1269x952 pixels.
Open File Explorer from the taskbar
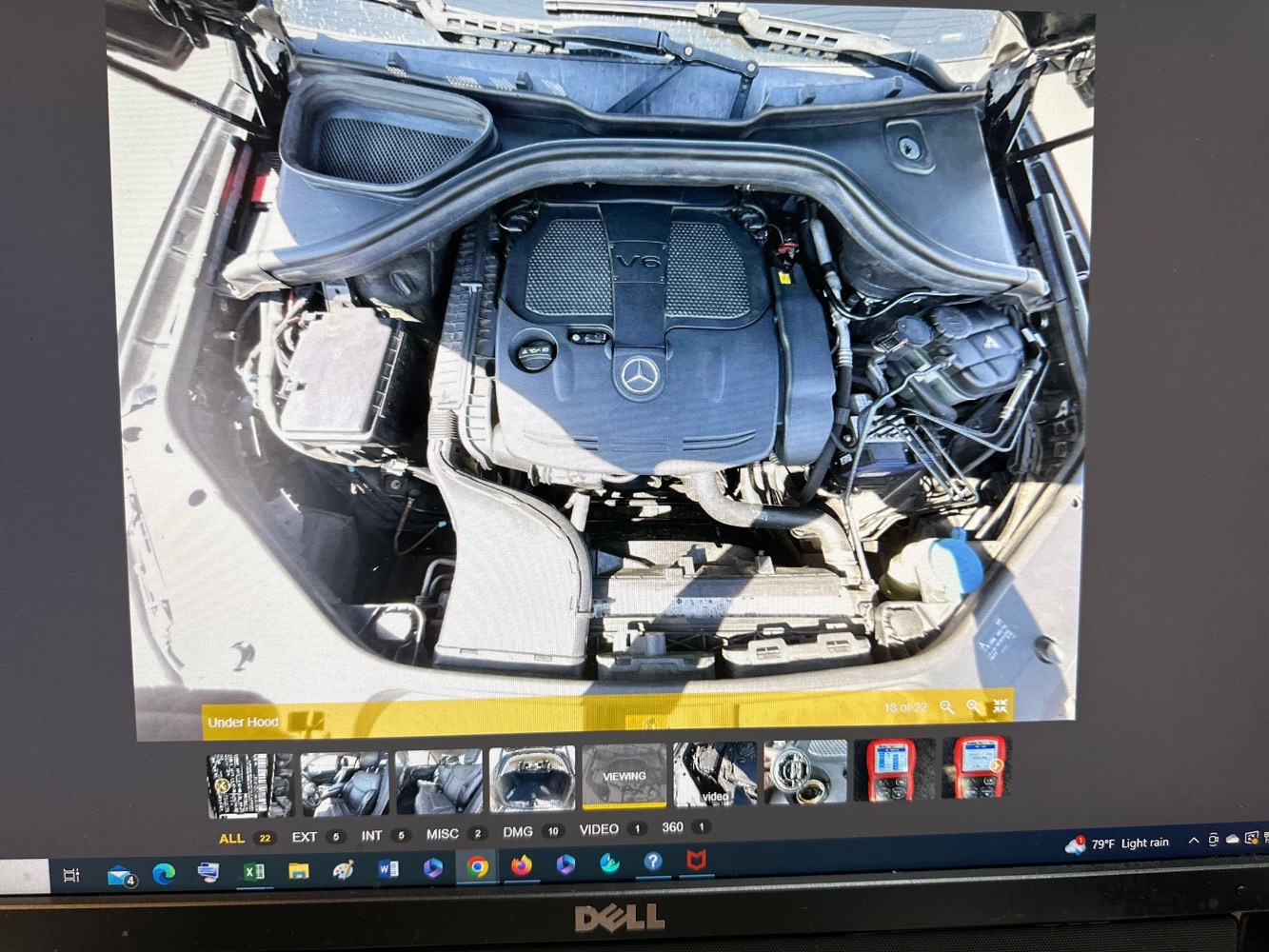(299, 870)
